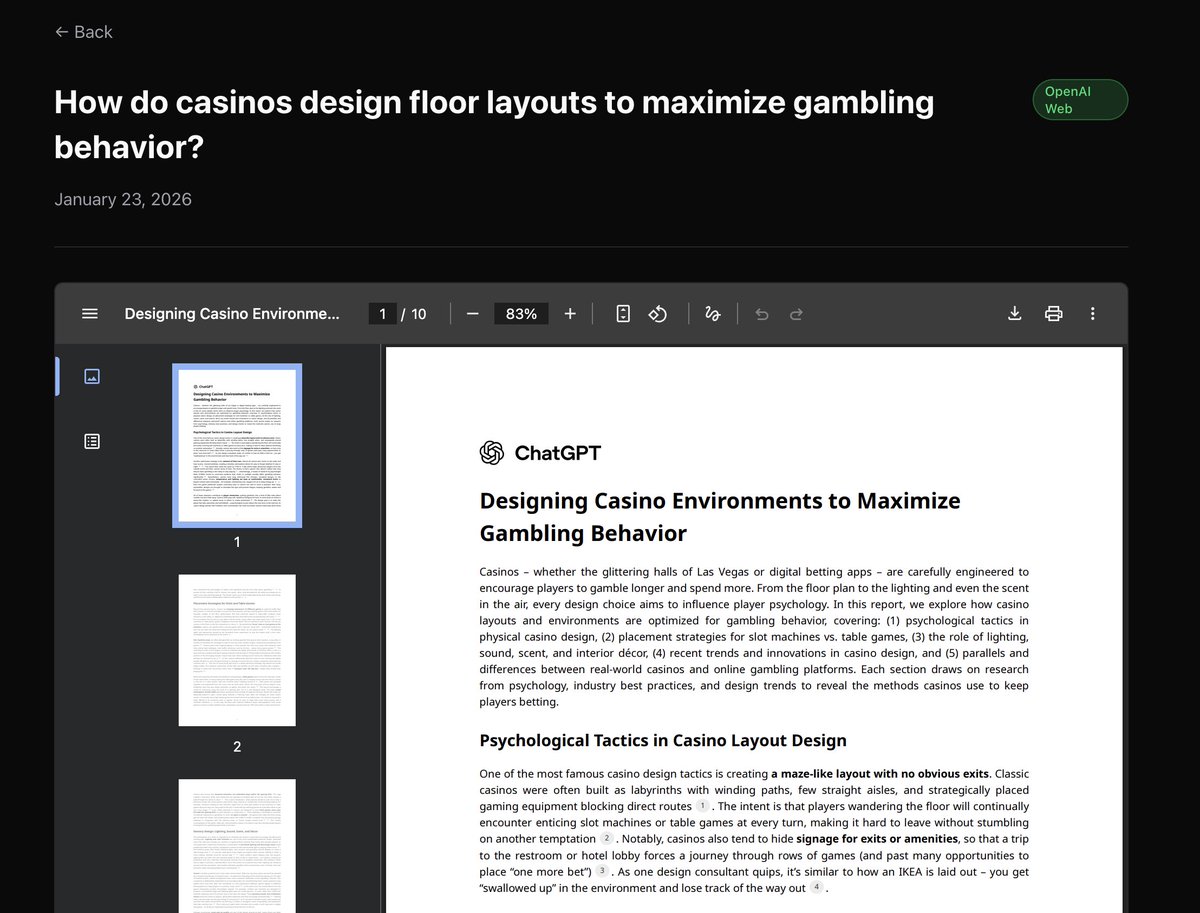Click citation marker 4 in text
1200x913 pixels.
click(x=817, y=887)
